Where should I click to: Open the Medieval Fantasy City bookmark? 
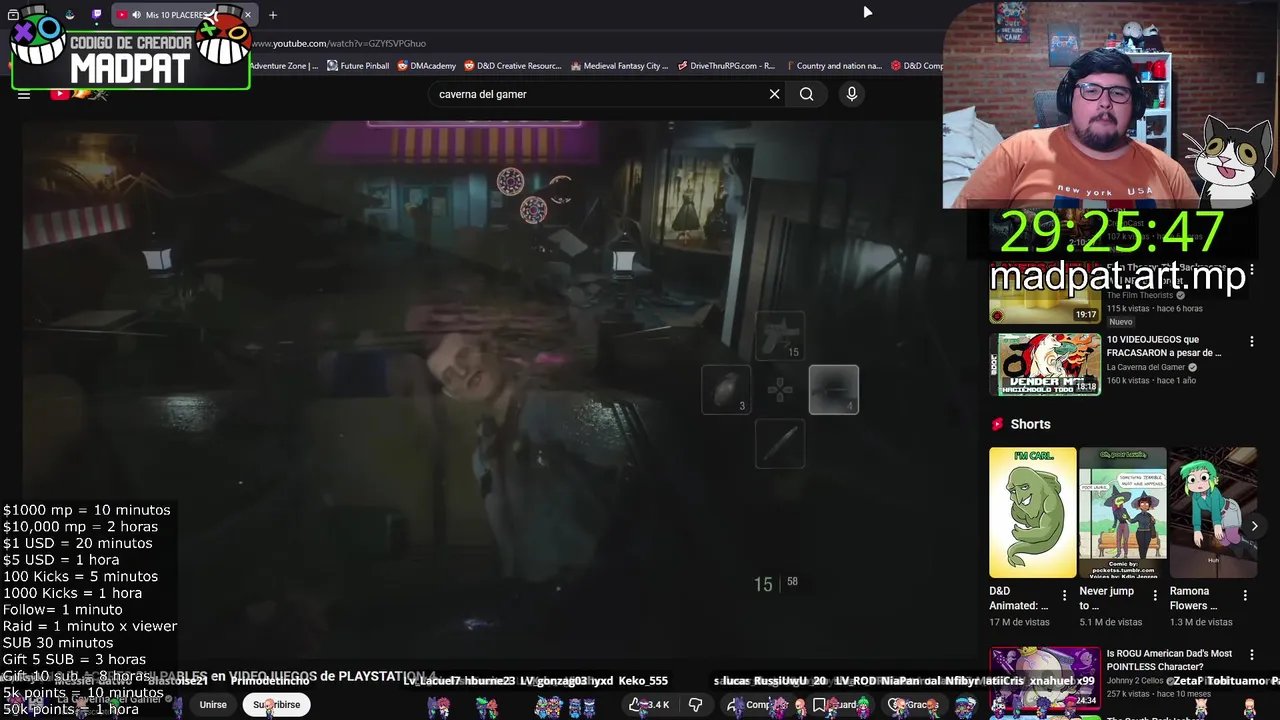pos(619,66)
